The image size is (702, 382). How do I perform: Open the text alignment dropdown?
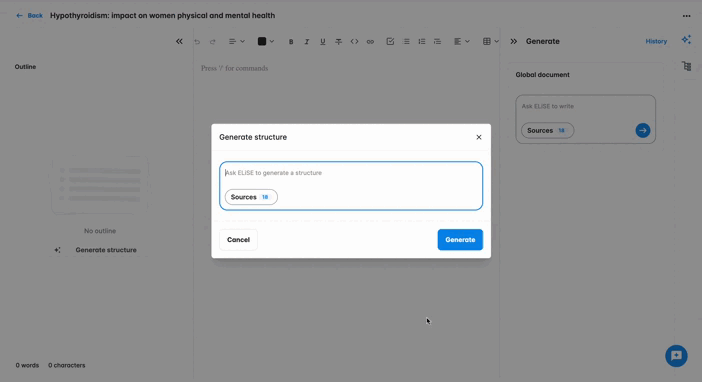(462, 42)
